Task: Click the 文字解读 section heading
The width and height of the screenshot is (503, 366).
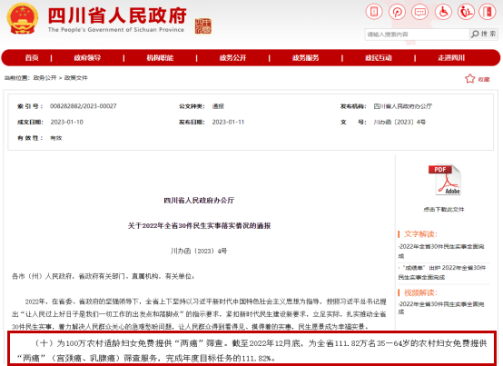Action: pos(421,234)
